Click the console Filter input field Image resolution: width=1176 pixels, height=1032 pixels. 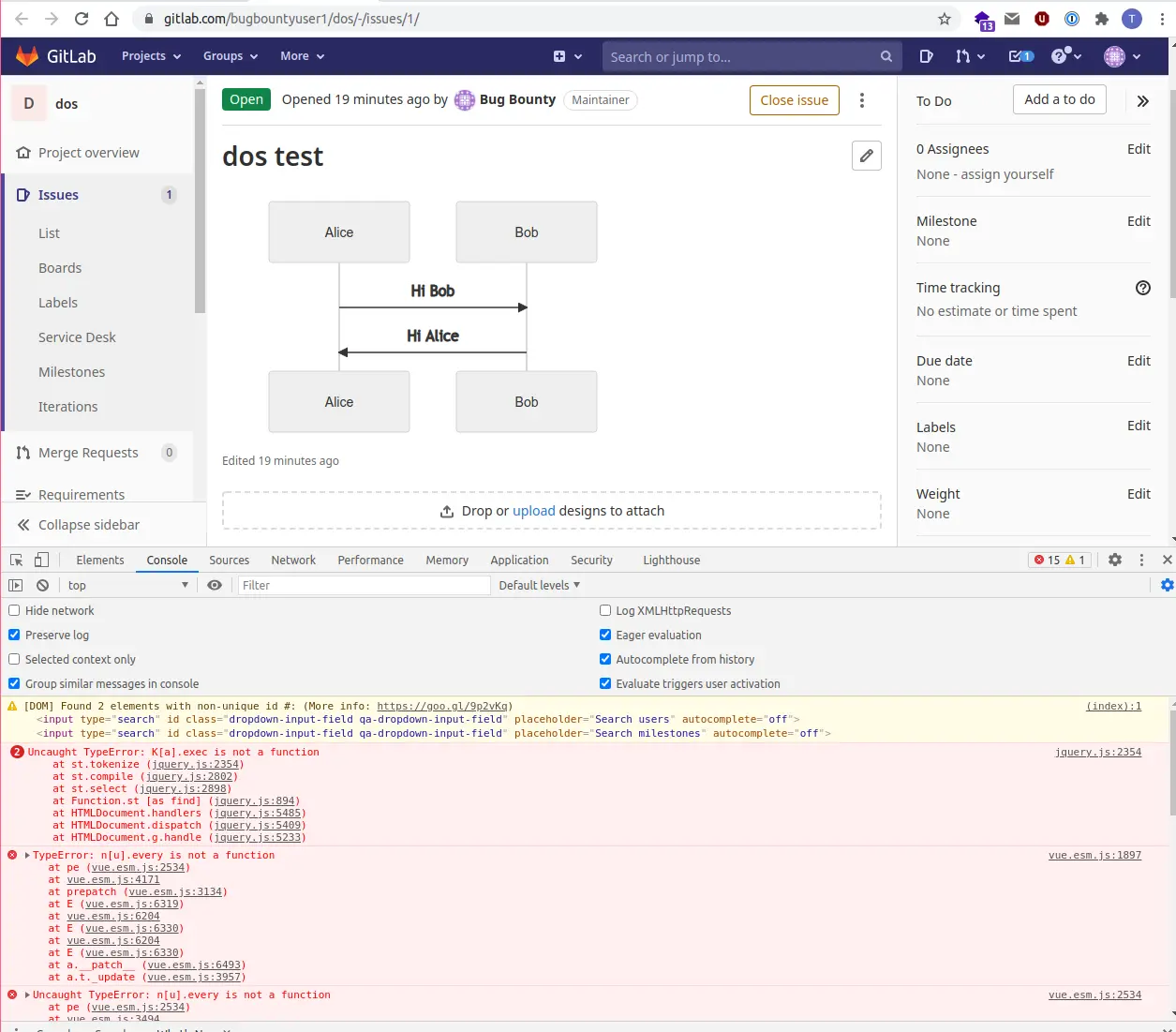pyautogui.click(x=362, y=585)
